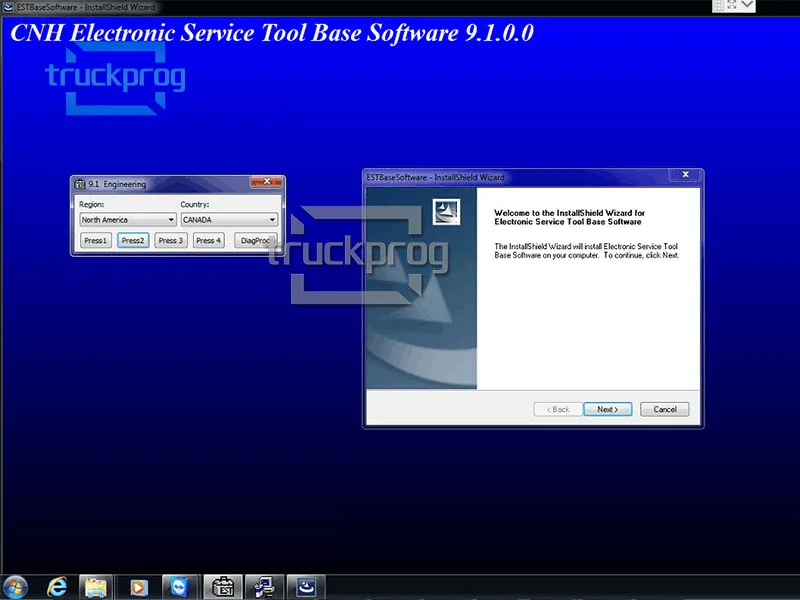800x600 pixels.
Task: Click the Press2 button
Action: (x=133, y=240)
